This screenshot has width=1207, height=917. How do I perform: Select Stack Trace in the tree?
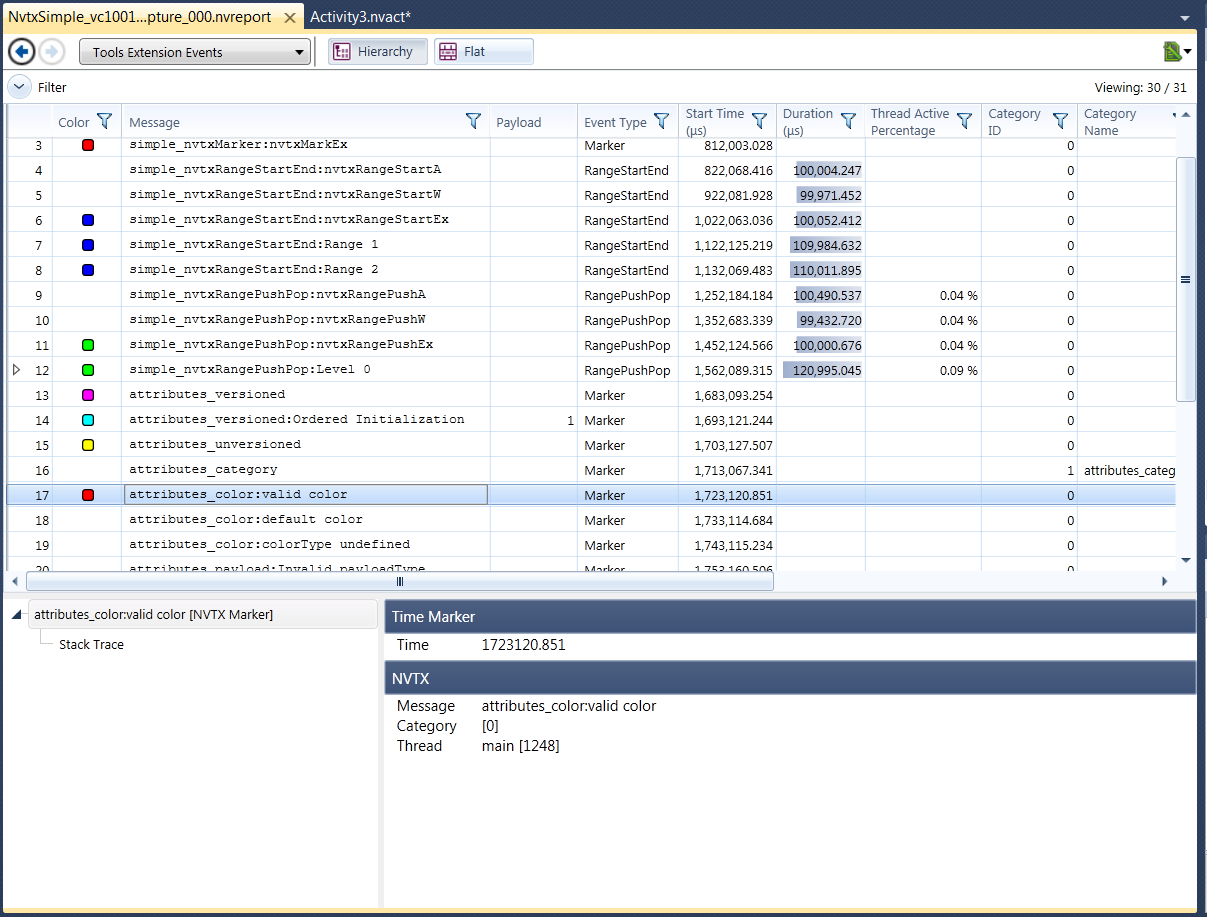click(x=92, y=645)
